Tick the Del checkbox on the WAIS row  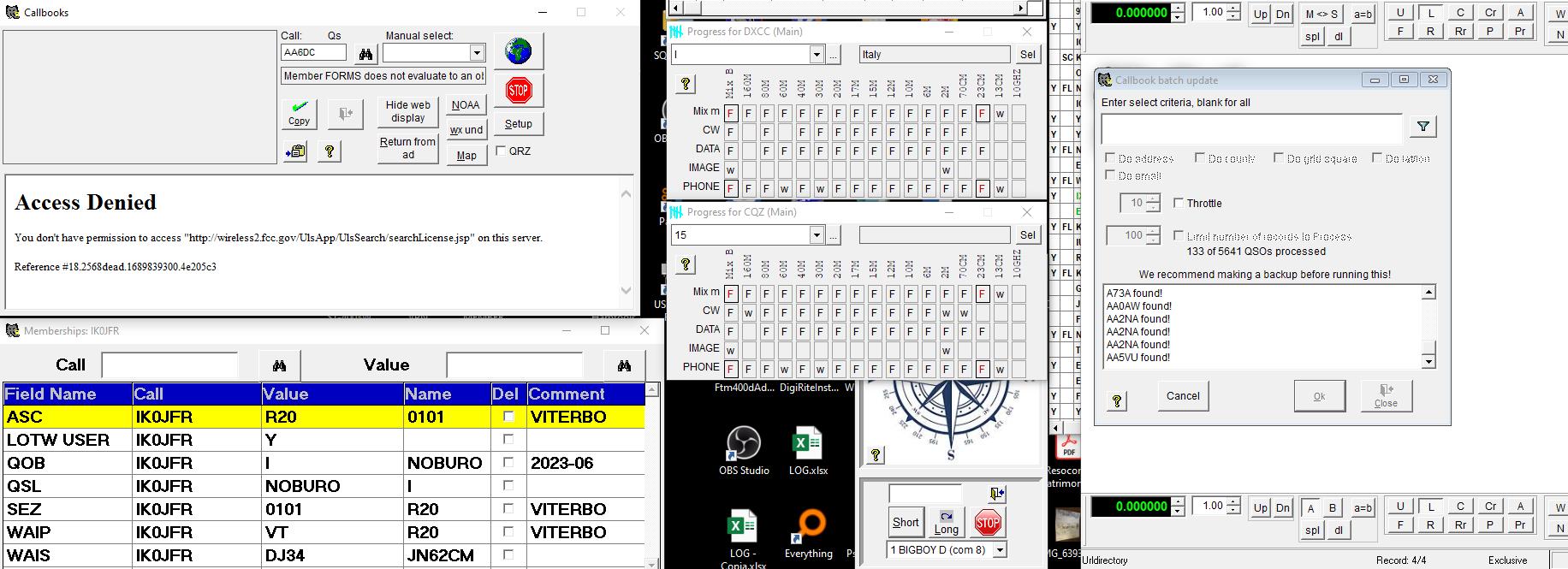pos(508,554)
